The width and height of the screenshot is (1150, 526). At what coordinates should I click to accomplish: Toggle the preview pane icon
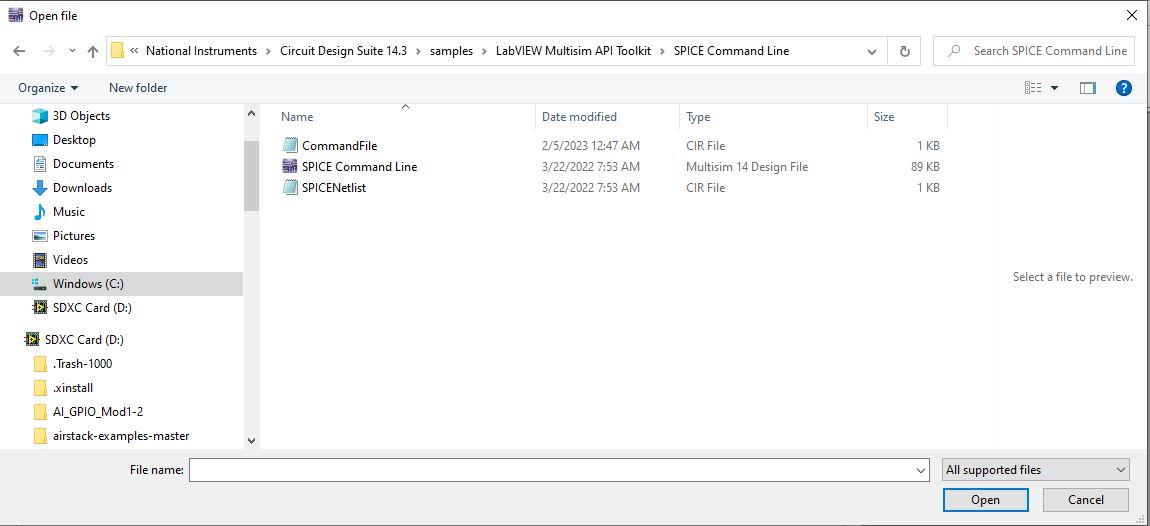(x=1087, y=88)
